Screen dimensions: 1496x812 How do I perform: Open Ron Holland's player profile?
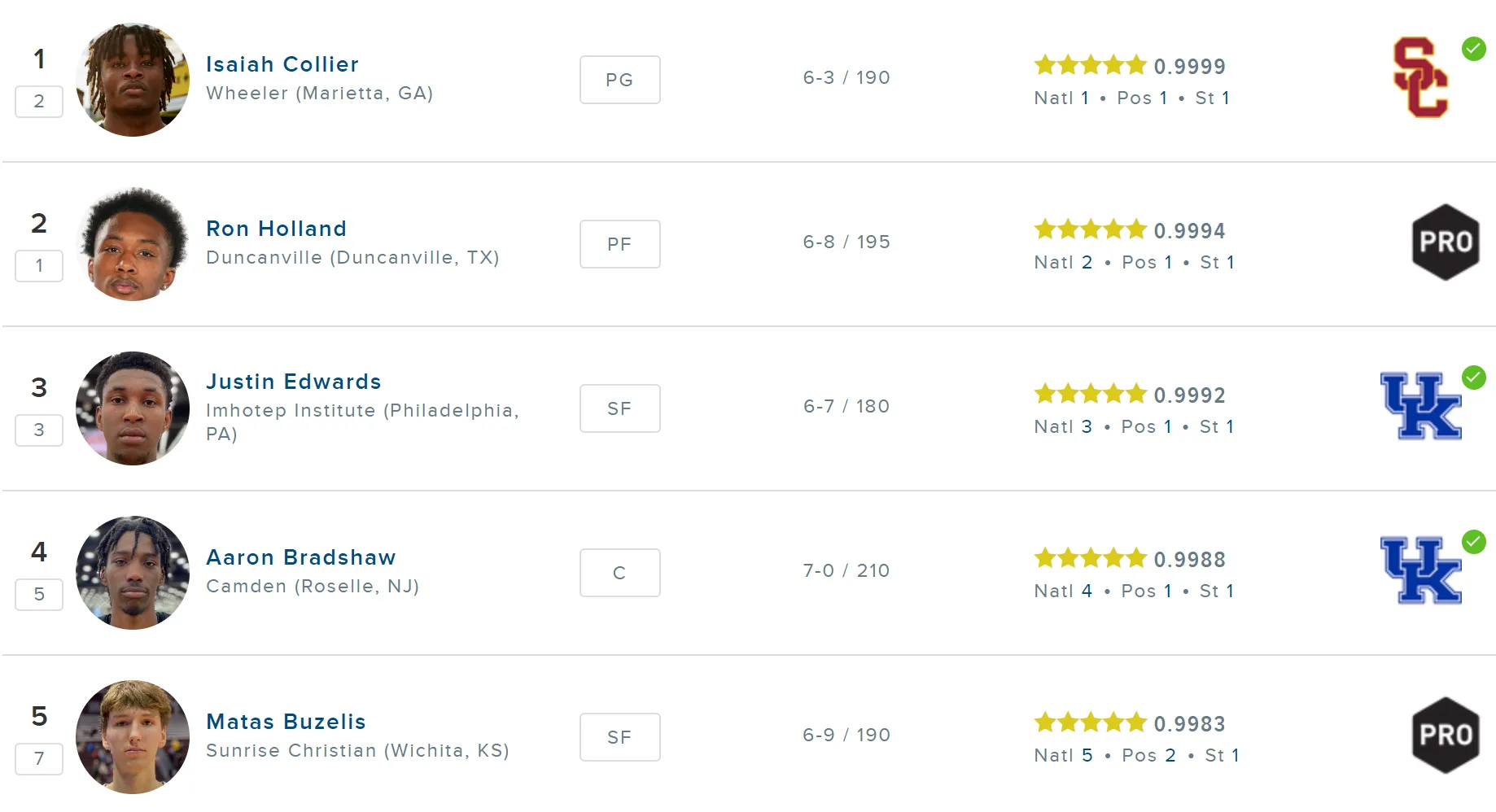pos(277,229)
